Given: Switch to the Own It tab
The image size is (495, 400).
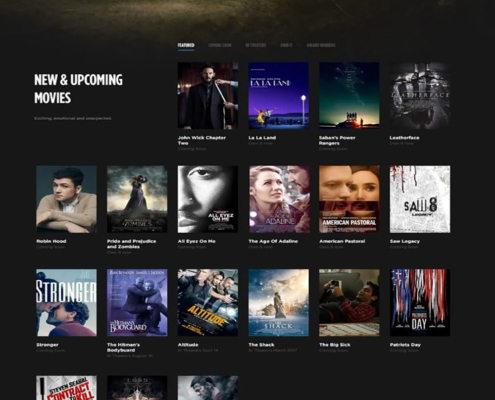Looking at the screenshot, I should click(x=286, y=45).
